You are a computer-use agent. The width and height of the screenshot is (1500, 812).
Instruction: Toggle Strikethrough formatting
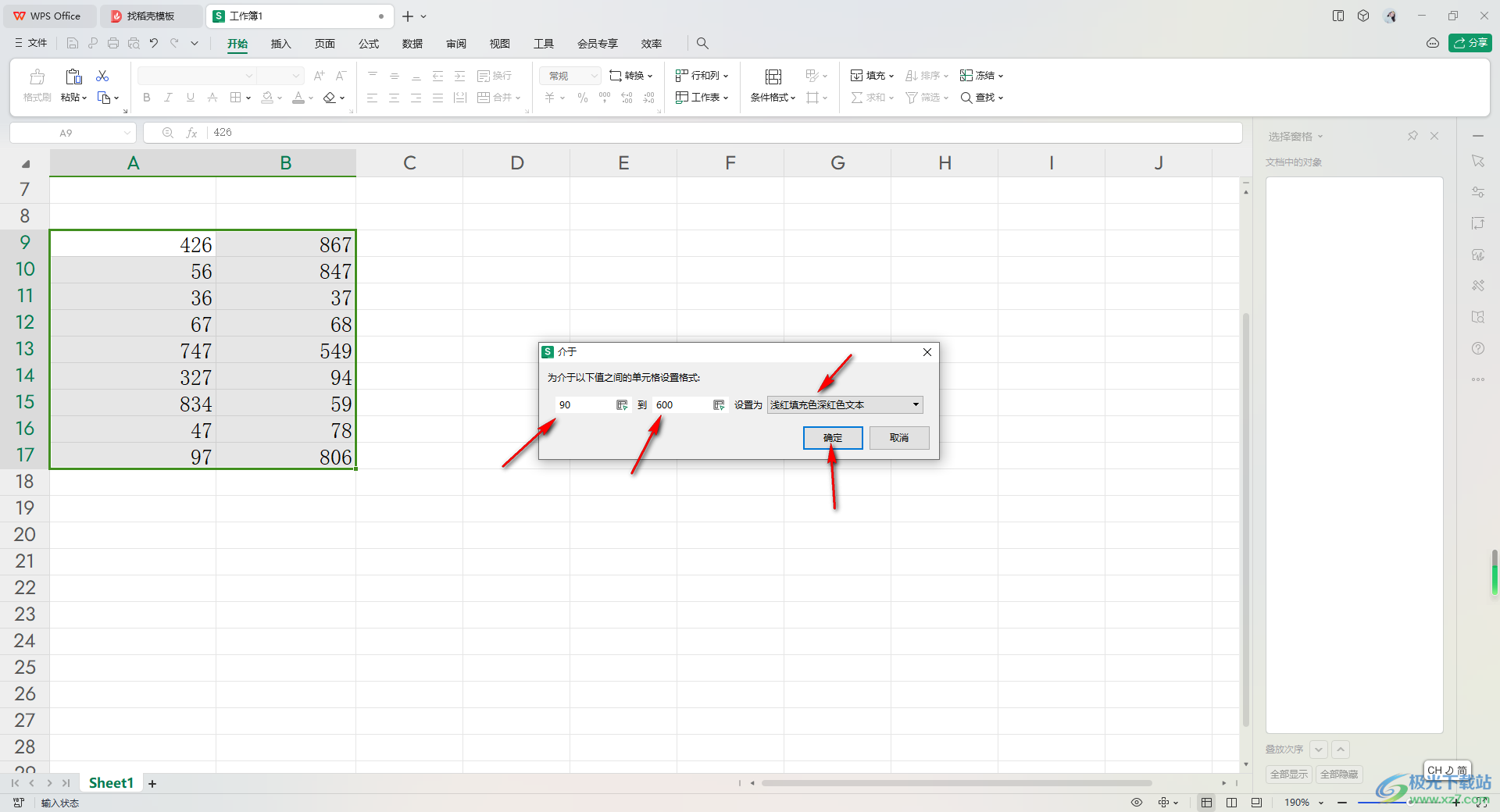pos(212,98)
